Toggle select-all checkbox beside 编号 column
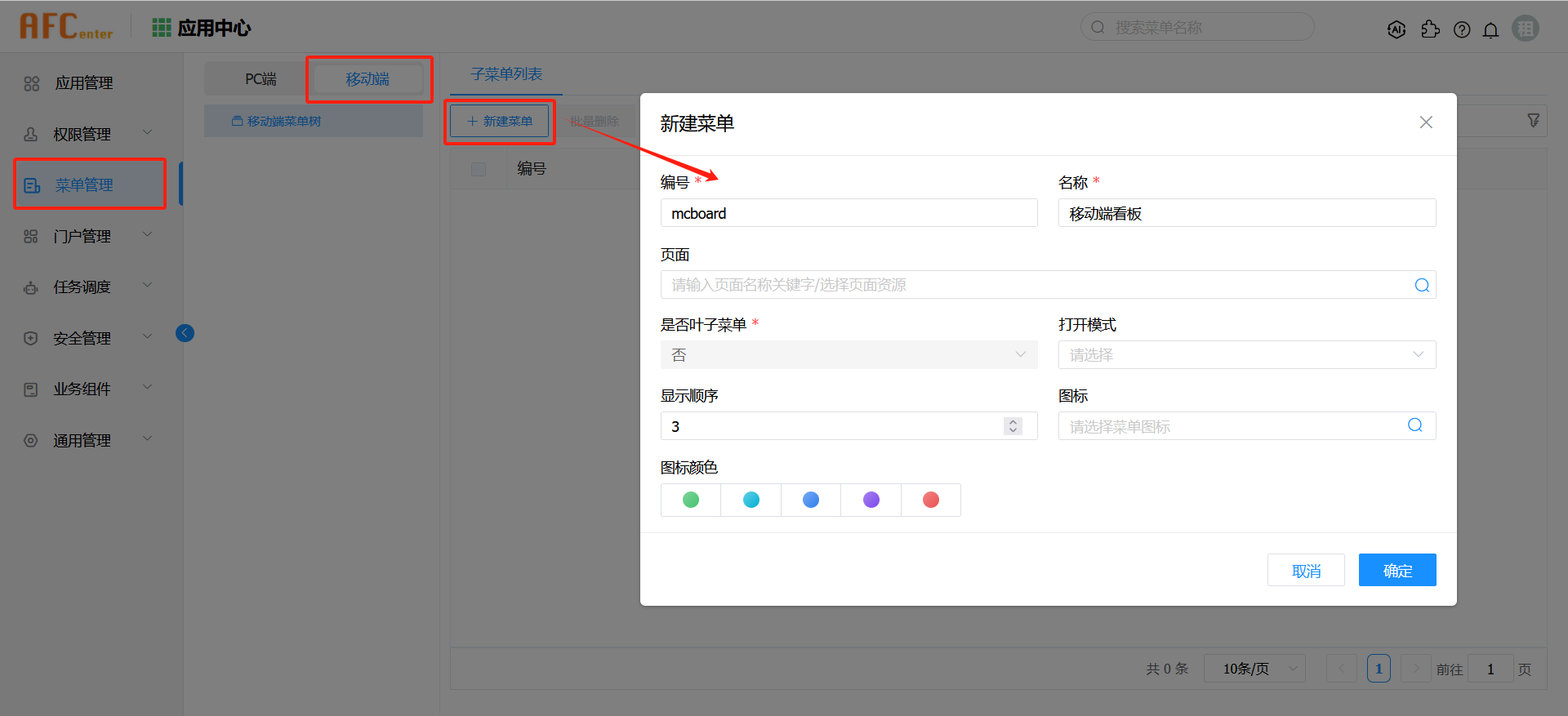The width and height of the screenshot is (1568, 716). 479,169
